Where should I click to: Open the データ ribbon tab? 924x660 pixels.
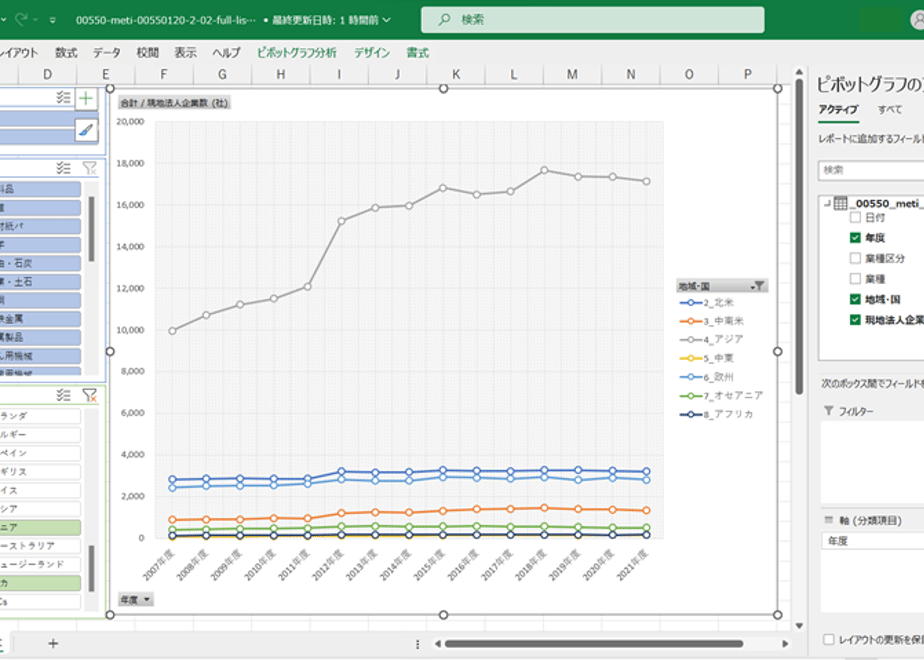(107, 52)
